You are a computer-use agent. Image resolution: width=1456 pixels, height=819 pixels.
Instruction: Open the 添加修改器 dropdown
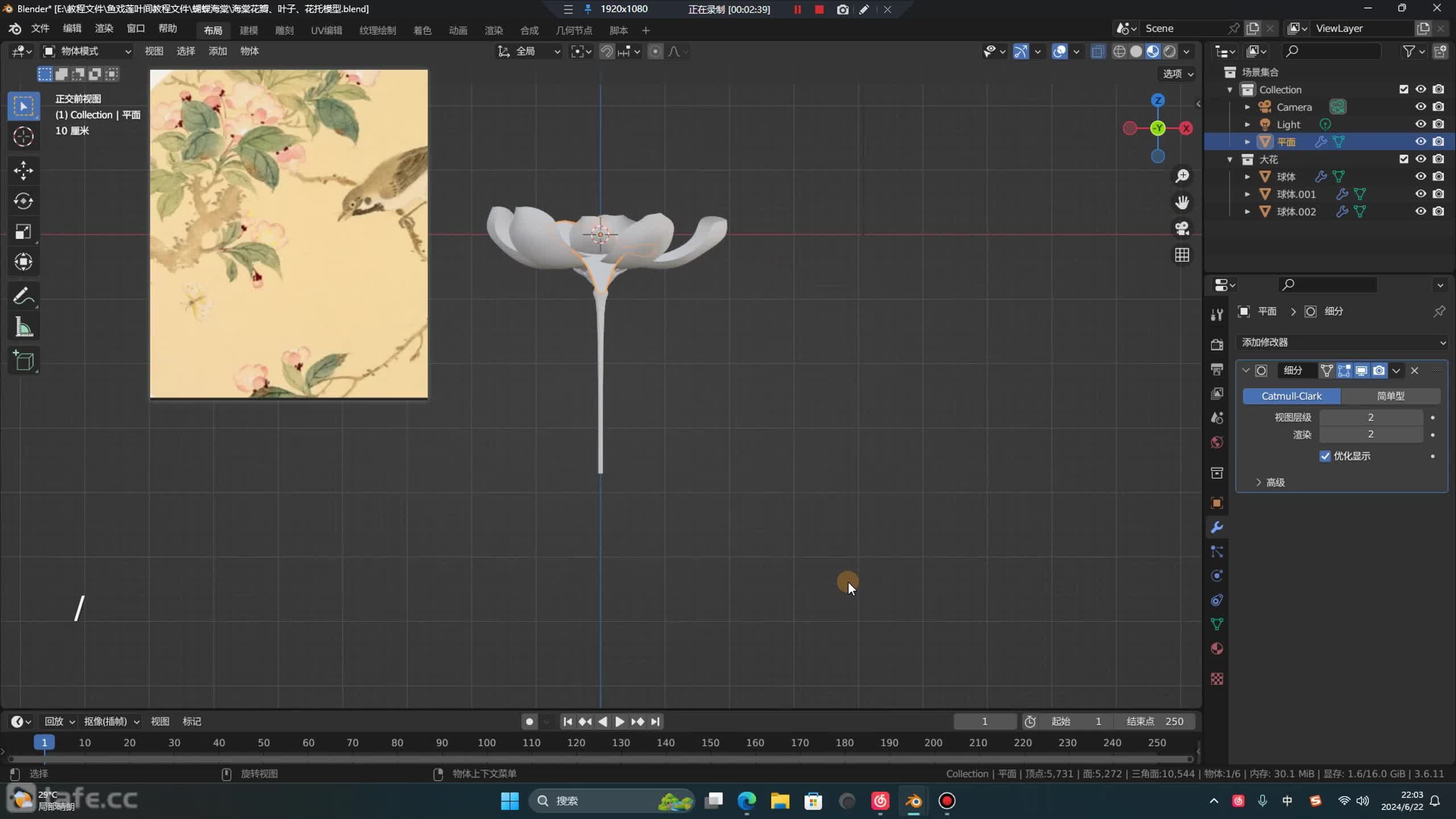[1342, 342]
